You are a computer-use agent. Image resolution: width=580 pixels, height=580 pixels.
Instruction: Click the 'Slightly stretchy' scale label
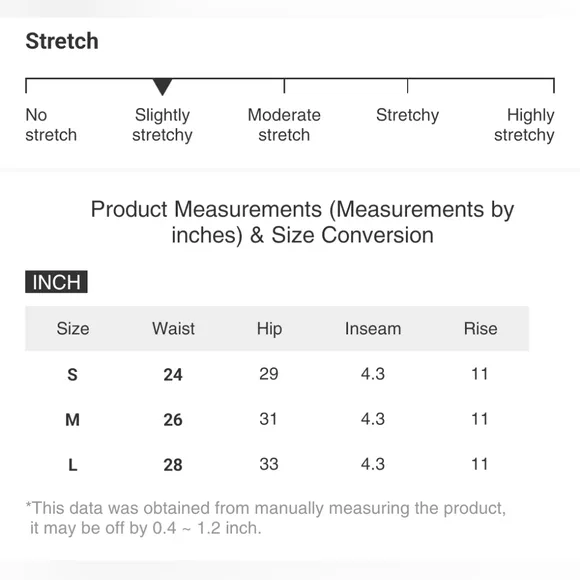(x=162, y=125)
